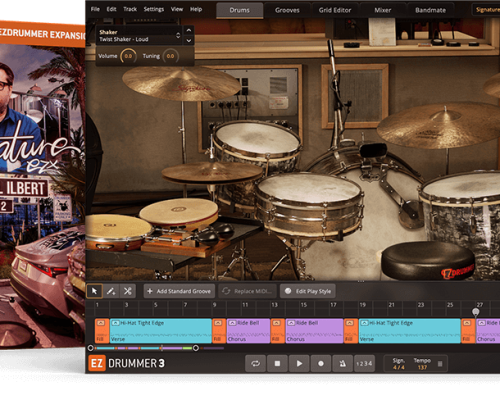Switch to the Drums tab
This screenshot has width=500, height=400.
(x=240, y=10)
